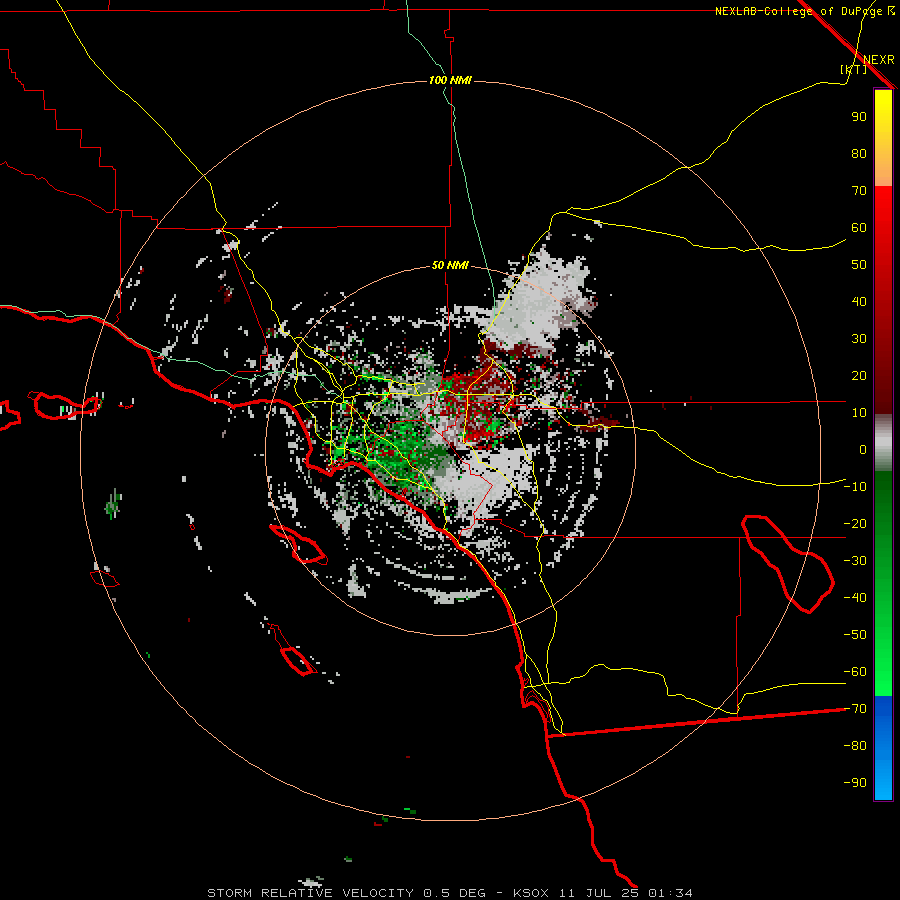Image resolution: width=900 pixels, height=900 pixels.
Task: Click the NEXLAB-College of DuPage label
Action: pos(798,11)
